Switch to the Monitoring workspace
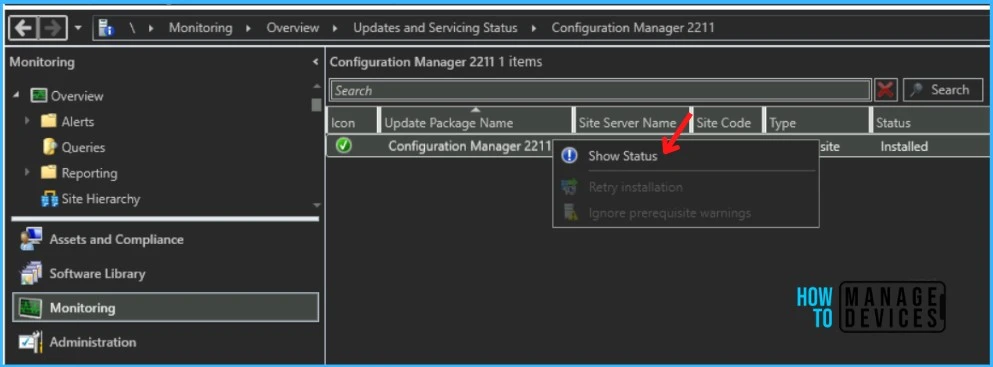The height and width of the screenshot is (367, 993). (x=165, y=308)
